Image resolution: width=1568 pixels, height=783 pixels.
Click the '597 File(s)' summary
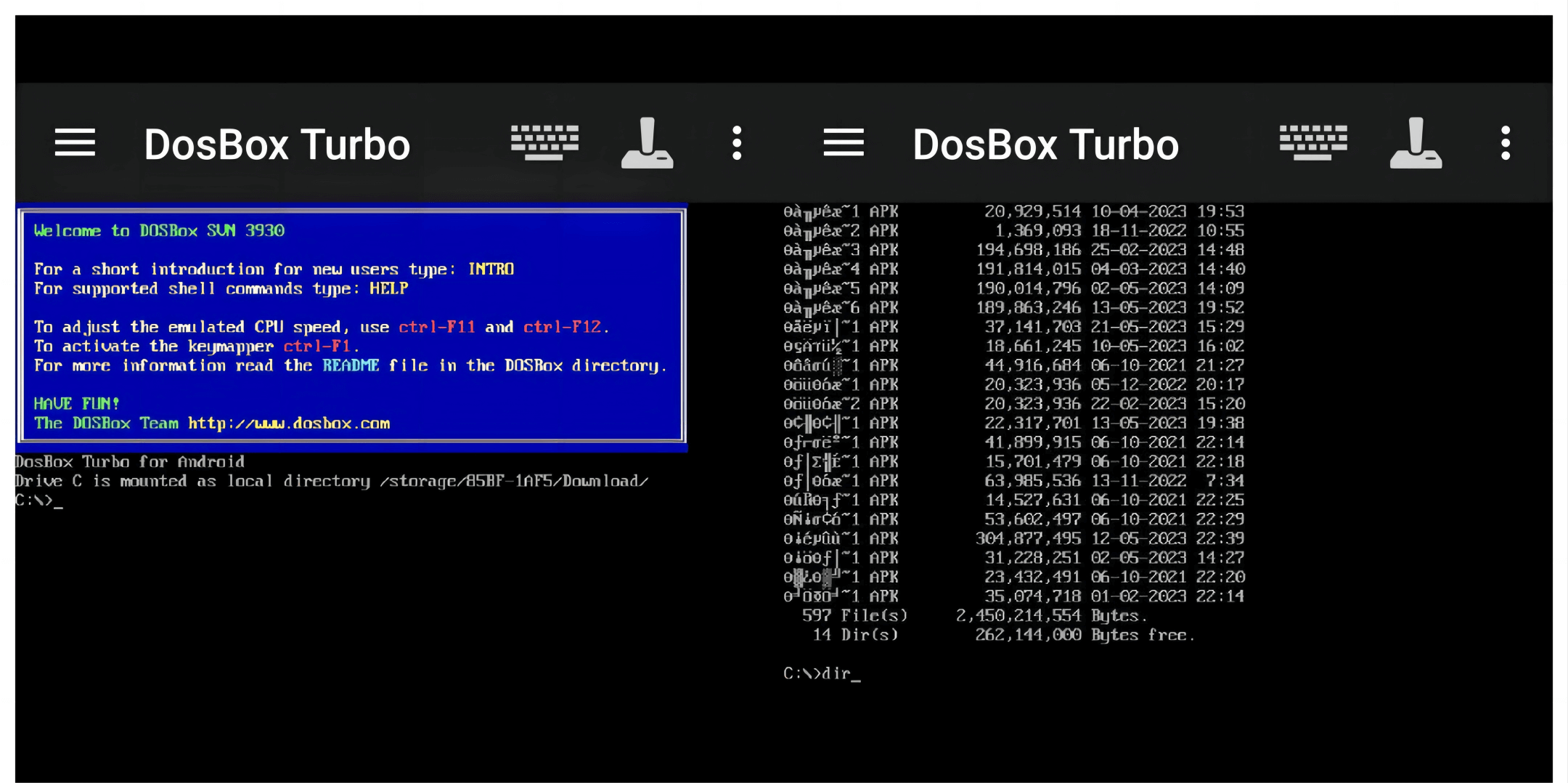click(854, 616)
